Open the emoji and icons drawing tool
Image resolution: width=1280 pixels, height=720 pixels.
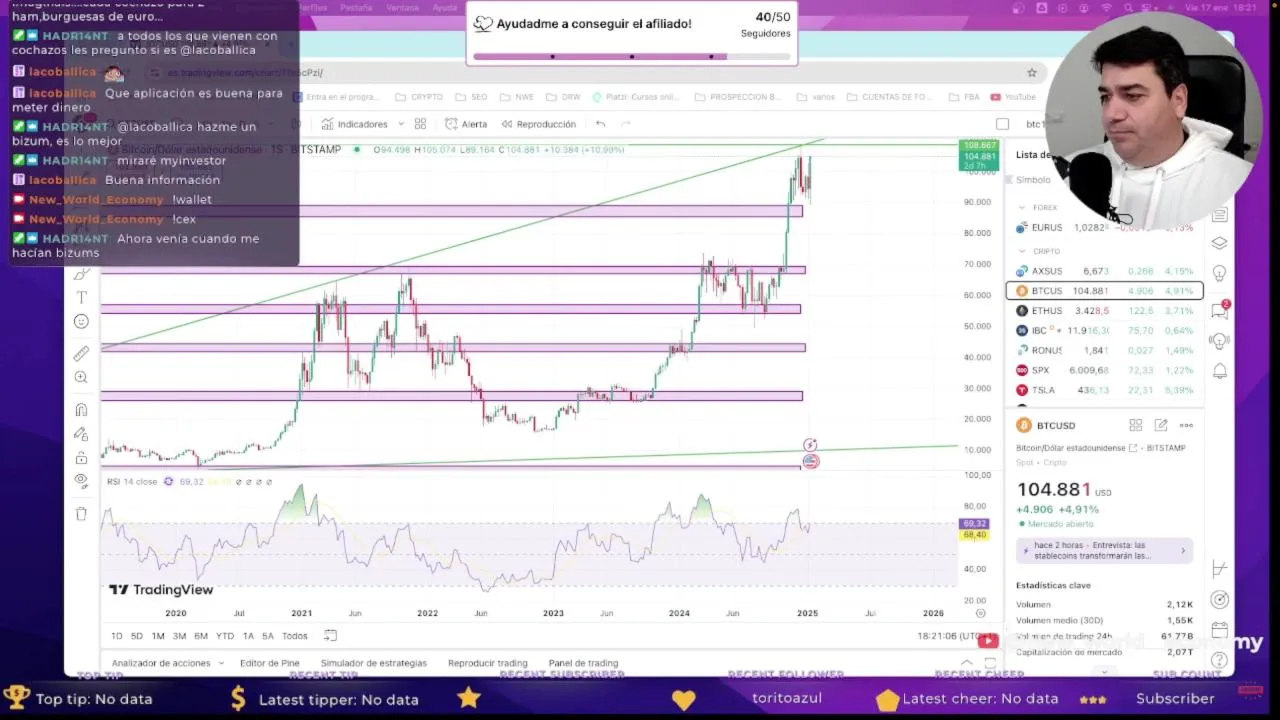(81, 321)
